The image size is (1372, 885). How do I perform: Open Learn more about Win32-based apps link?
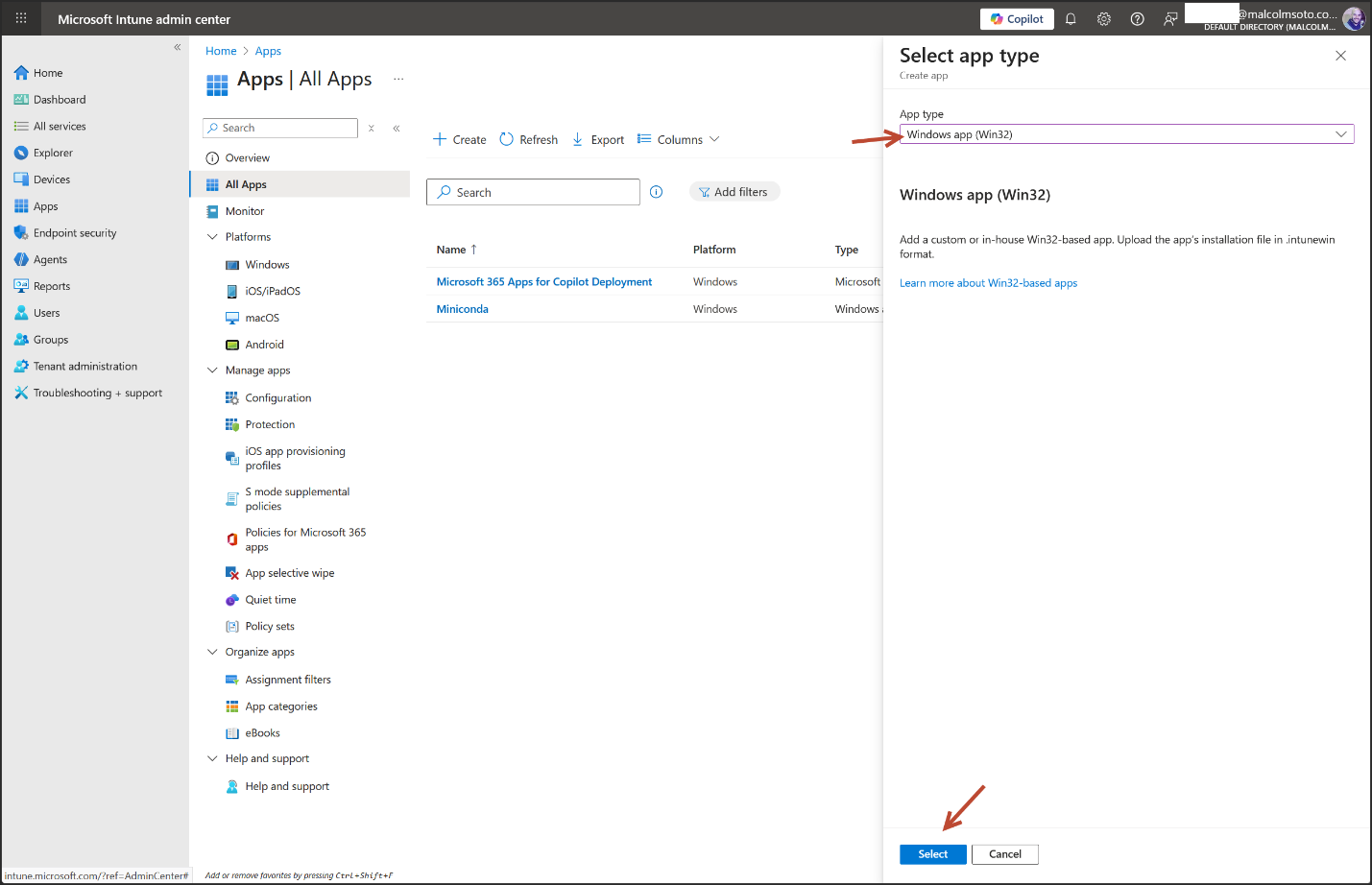988,283
